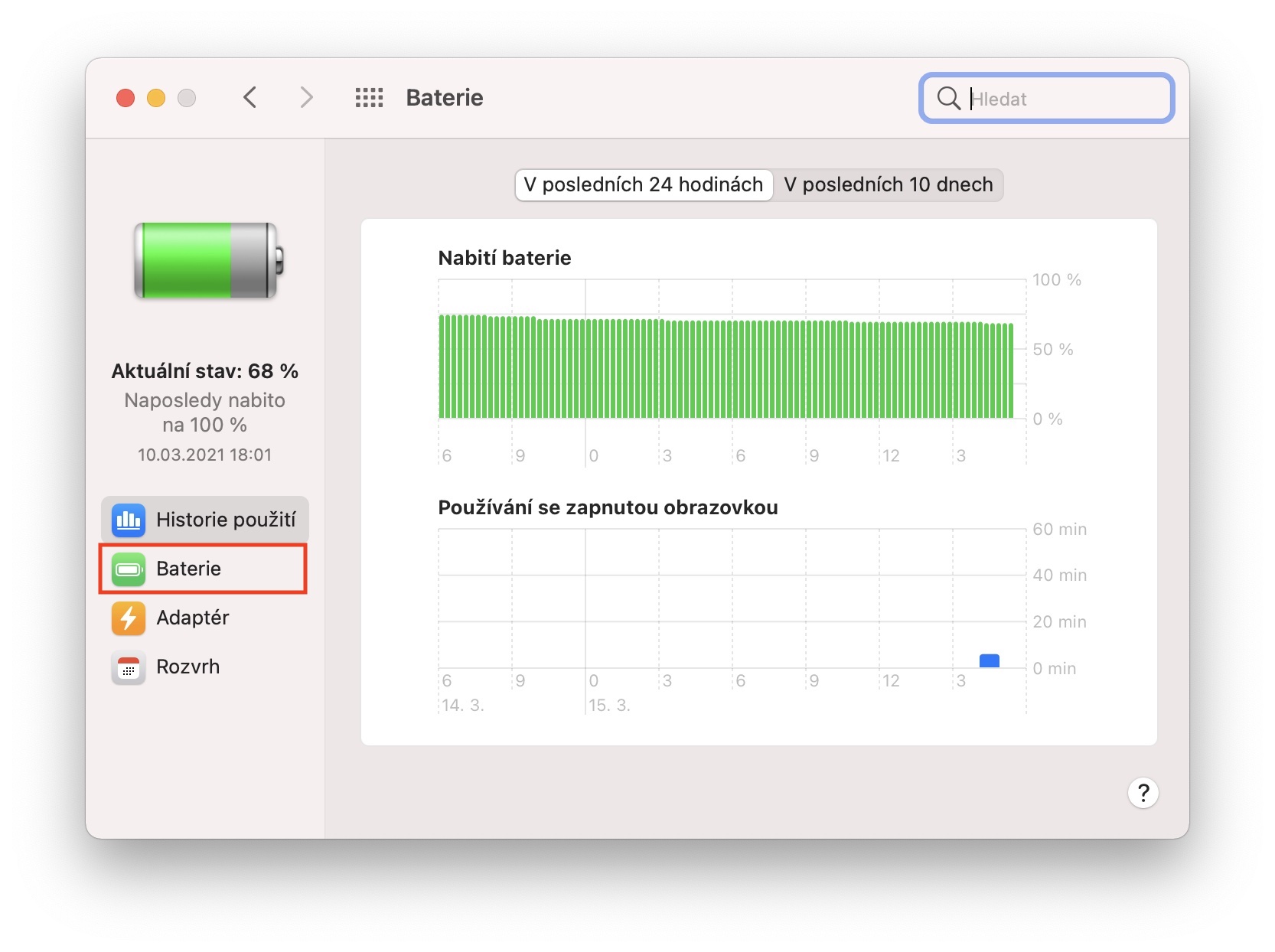Click the Používání se zapnutou obrazovkou heading

click(608, 507)
